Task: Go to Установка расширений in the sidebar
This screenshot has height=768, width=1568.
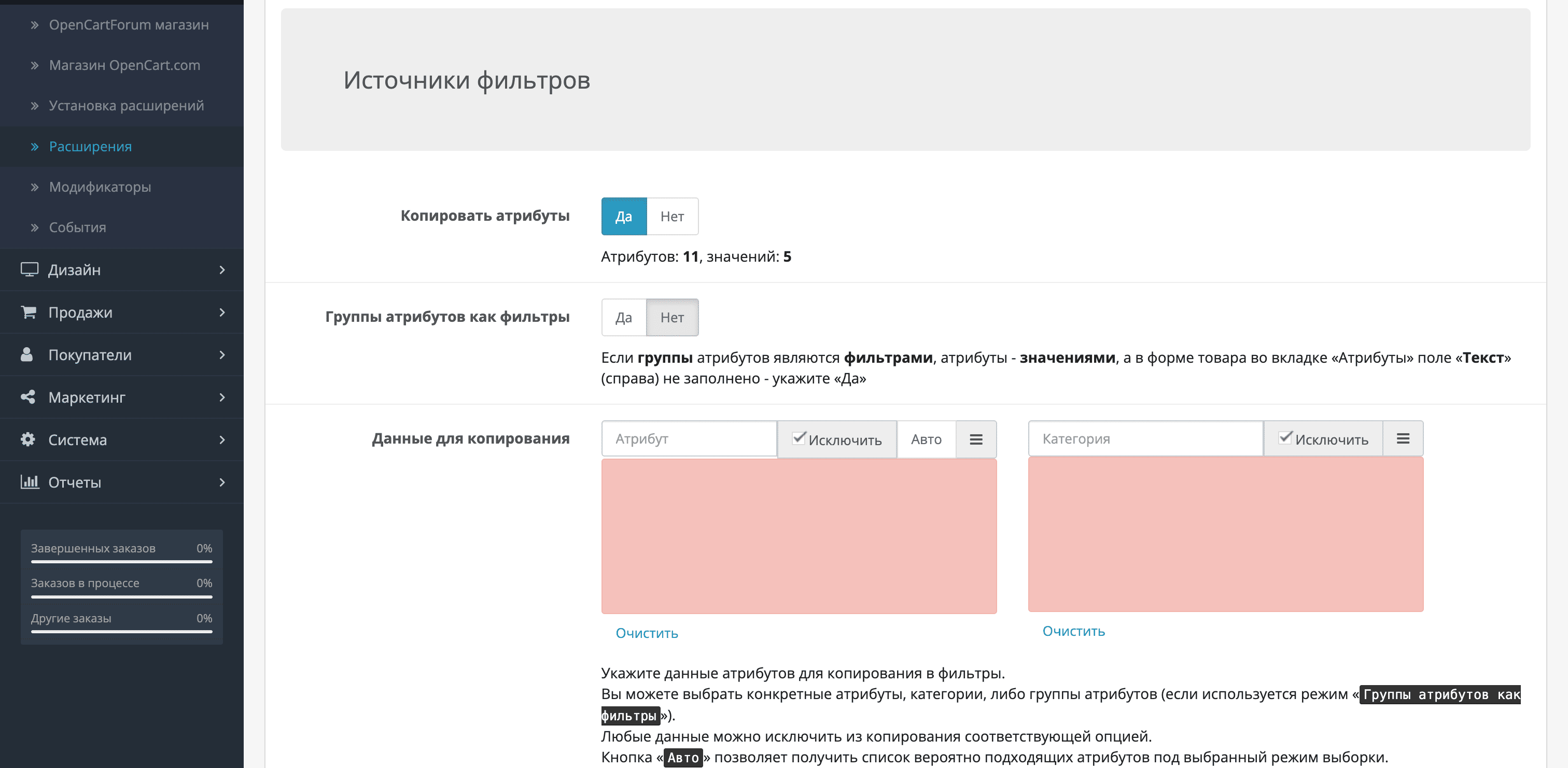Action: point(122,106)
